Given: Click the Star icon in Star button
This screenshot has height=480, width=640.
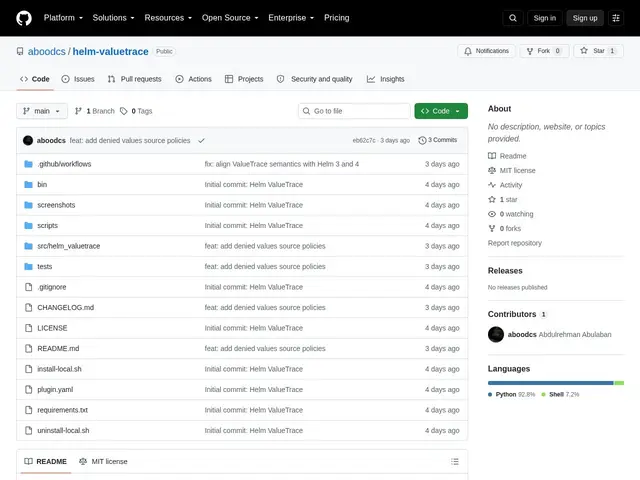Looking at the screenshot, I should pos(584,51).
